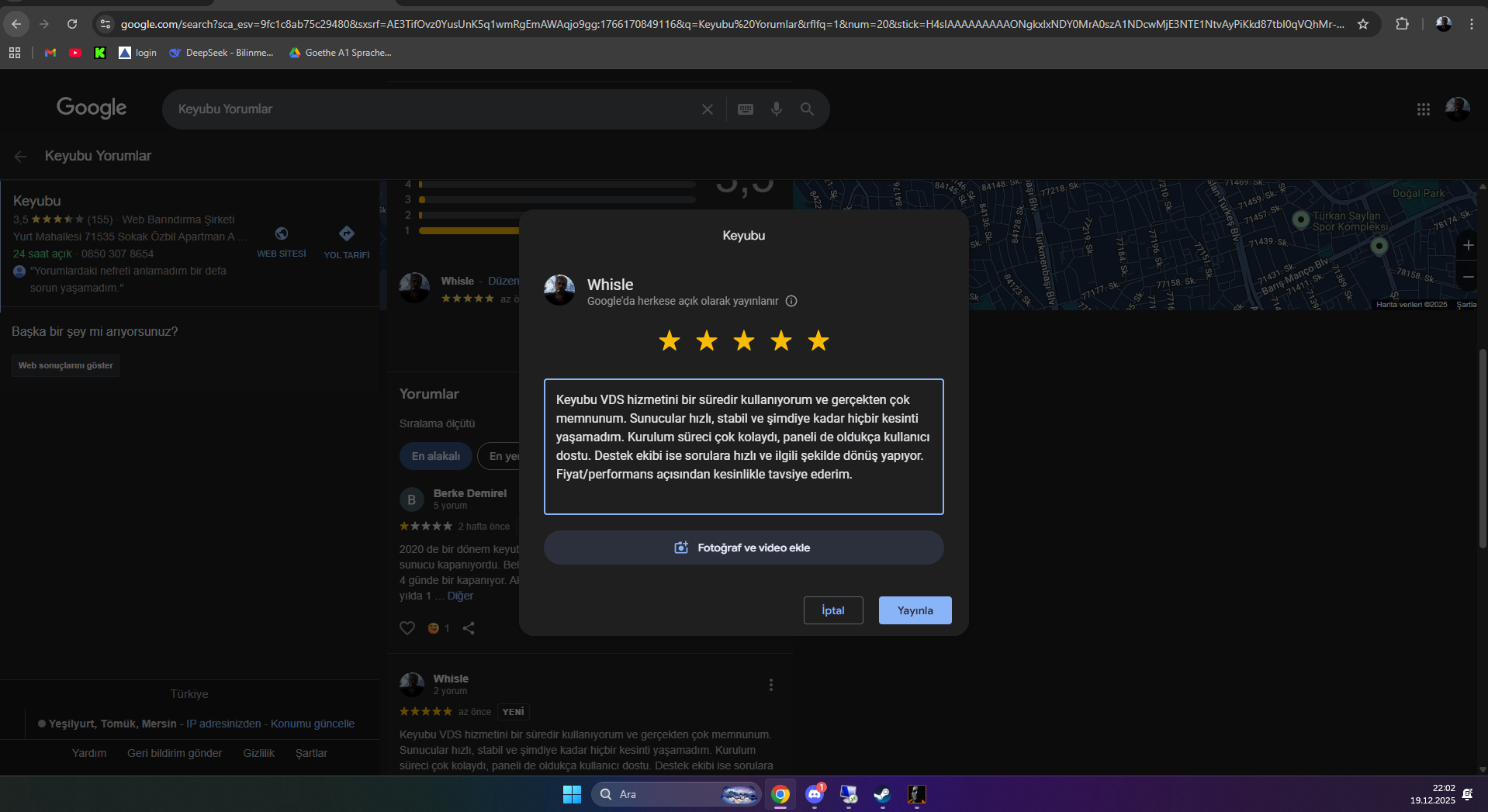The width and height of the screenshot is (1488, 812).
Task: Cancel the review with İptal
Action: point(833,610)
